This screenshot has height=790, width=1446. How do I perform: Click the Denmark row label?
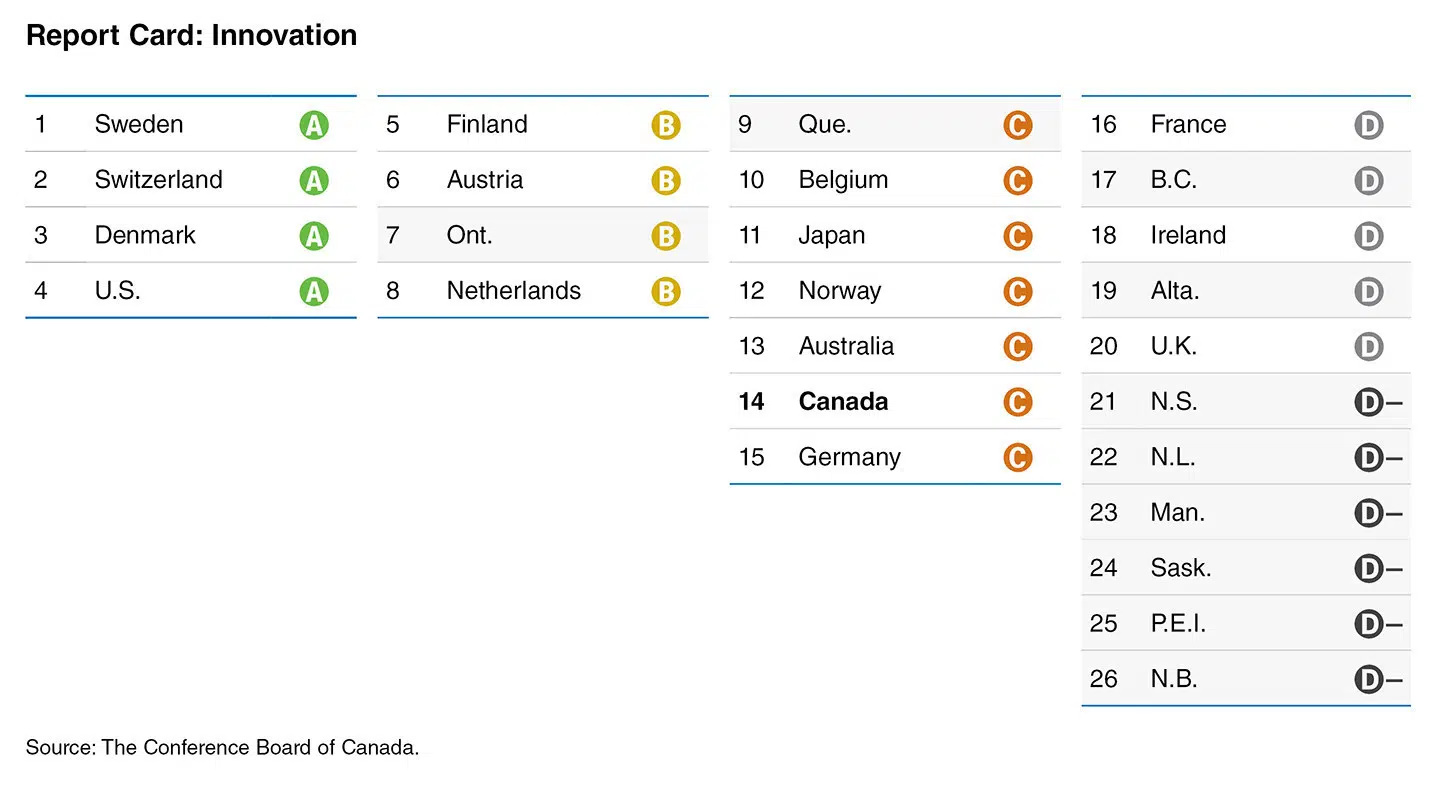(x=145, y=236)
